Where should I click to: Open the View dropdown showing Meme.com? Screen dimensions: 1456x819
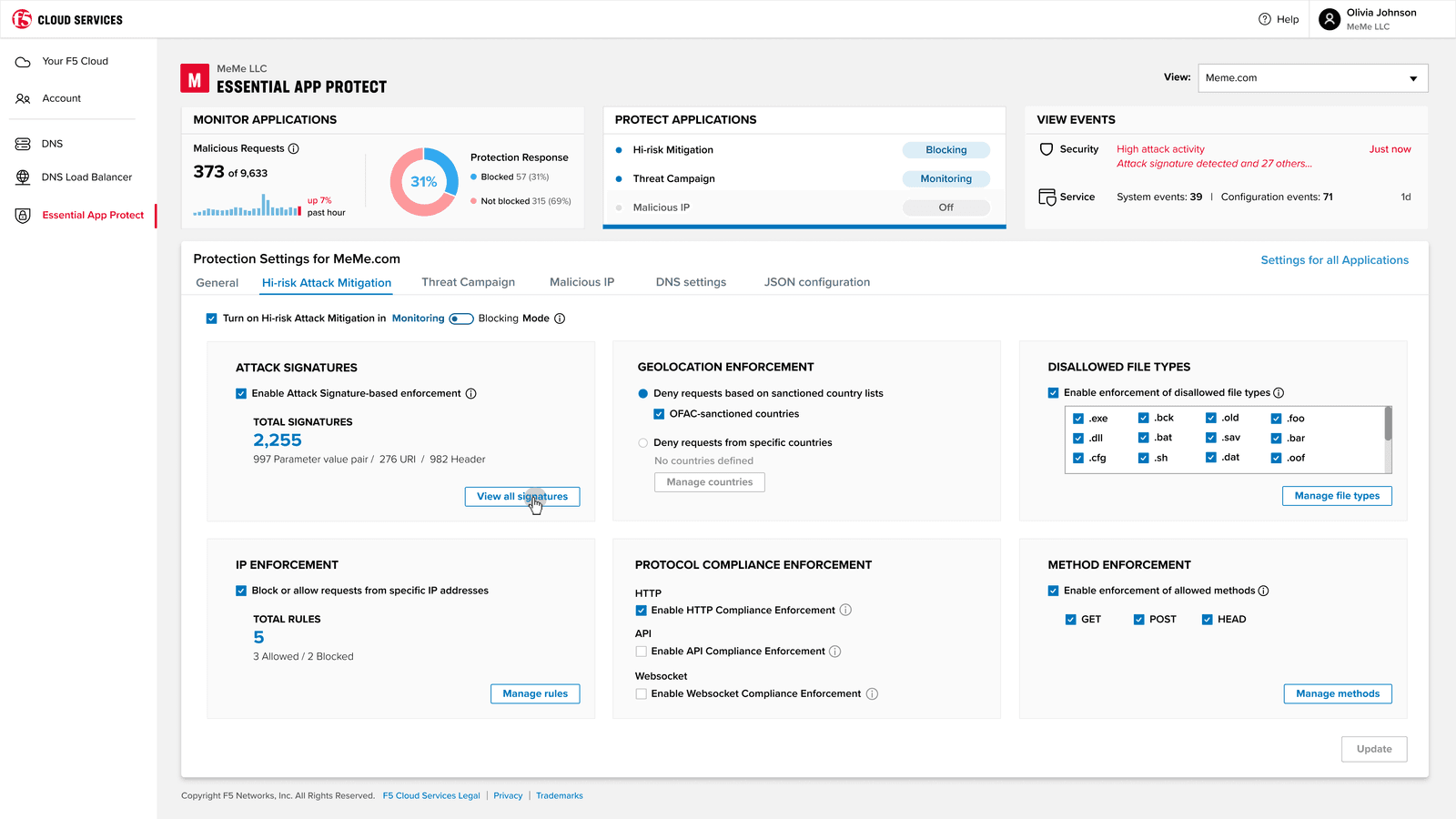(x=1311, y=77)
